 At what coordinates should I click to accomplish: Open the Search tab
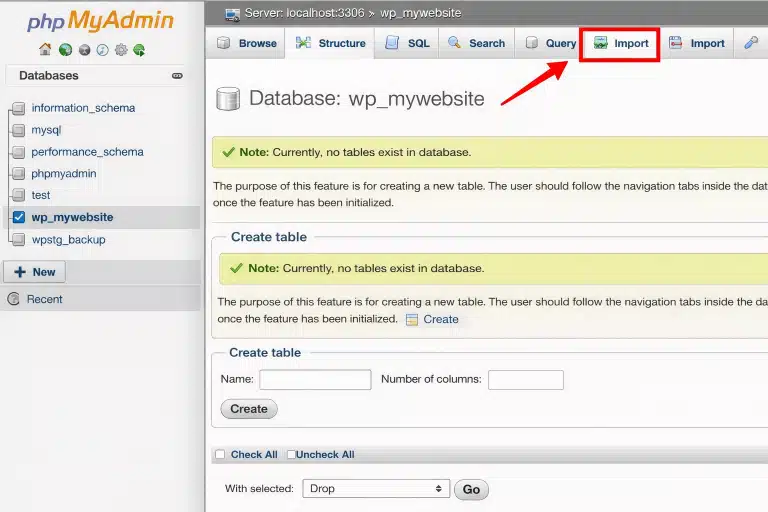tap(476, 43)
